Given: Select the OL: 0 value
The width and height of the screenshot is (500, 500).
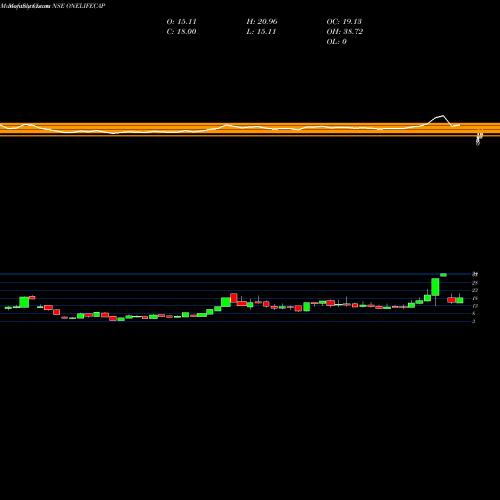Looking at the screenshot, I should coord(336,42).
